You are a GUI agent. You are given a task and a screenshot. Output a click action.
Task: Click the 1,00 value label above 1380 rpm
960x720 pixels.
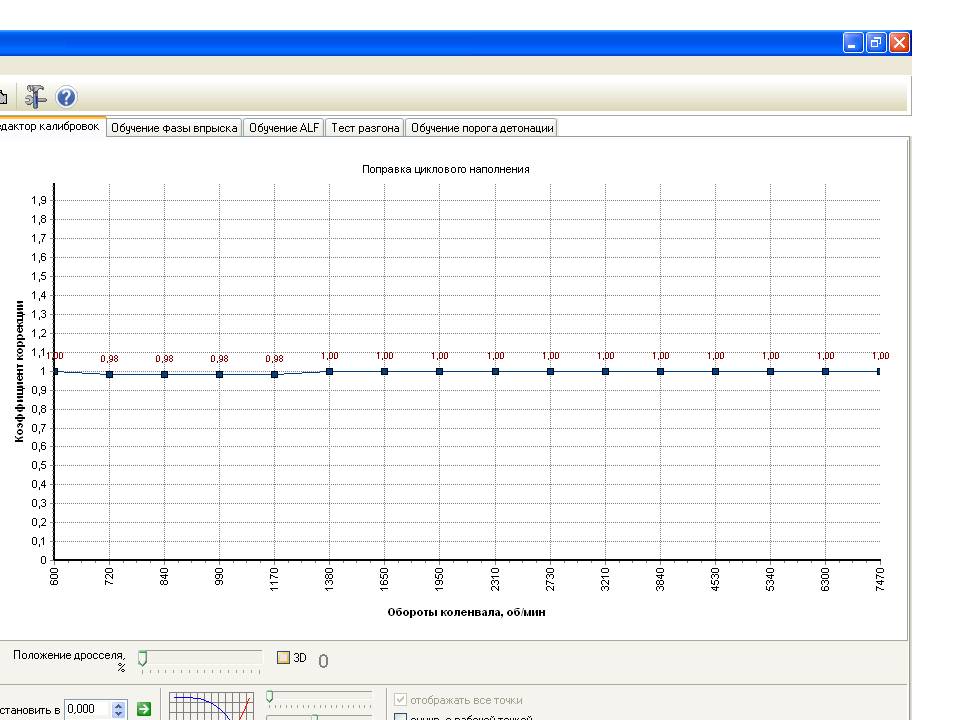click(329, 356)
